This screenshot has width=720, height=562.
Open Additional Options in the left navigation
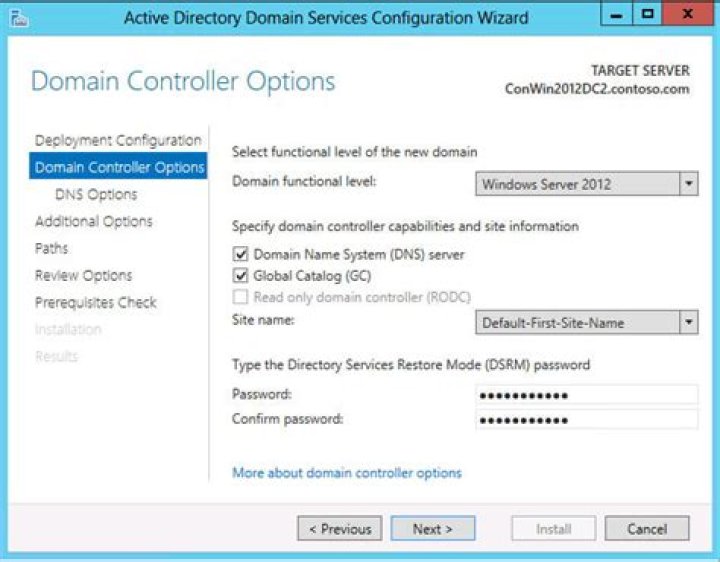click(94, 221)
